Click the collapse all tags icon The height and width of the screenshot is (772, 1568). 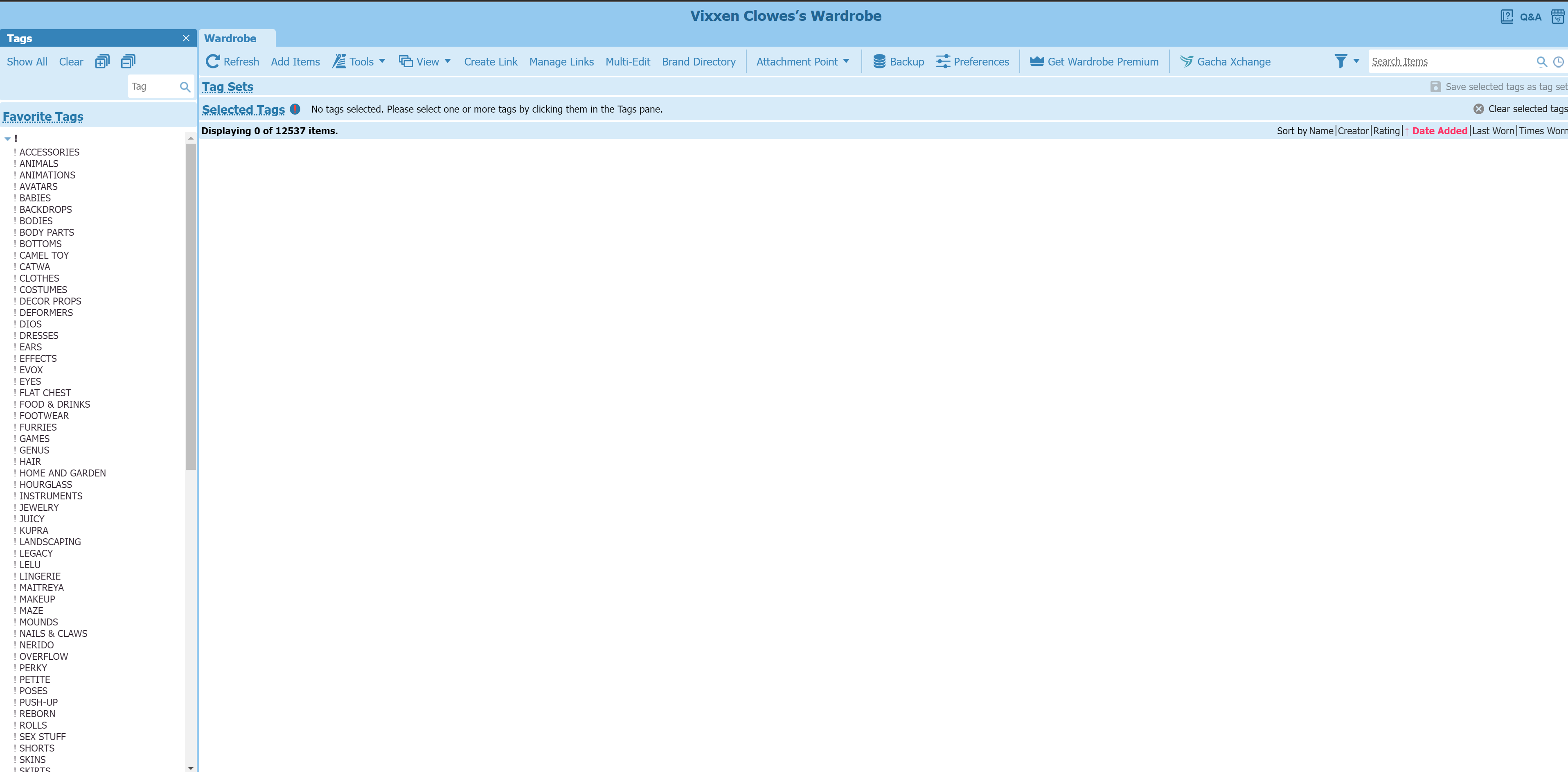(128, 61)
